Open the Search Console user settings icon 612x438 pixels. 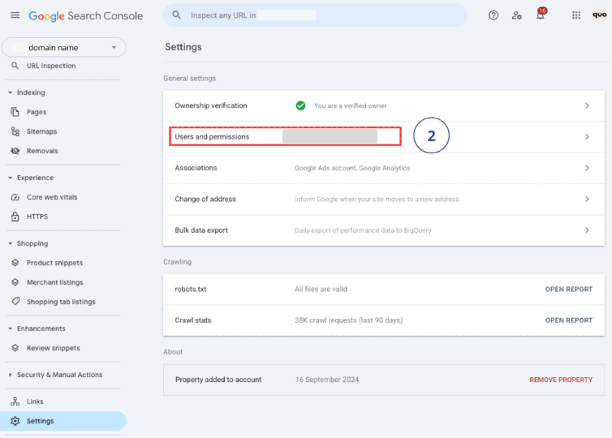[x=517, y=15]
